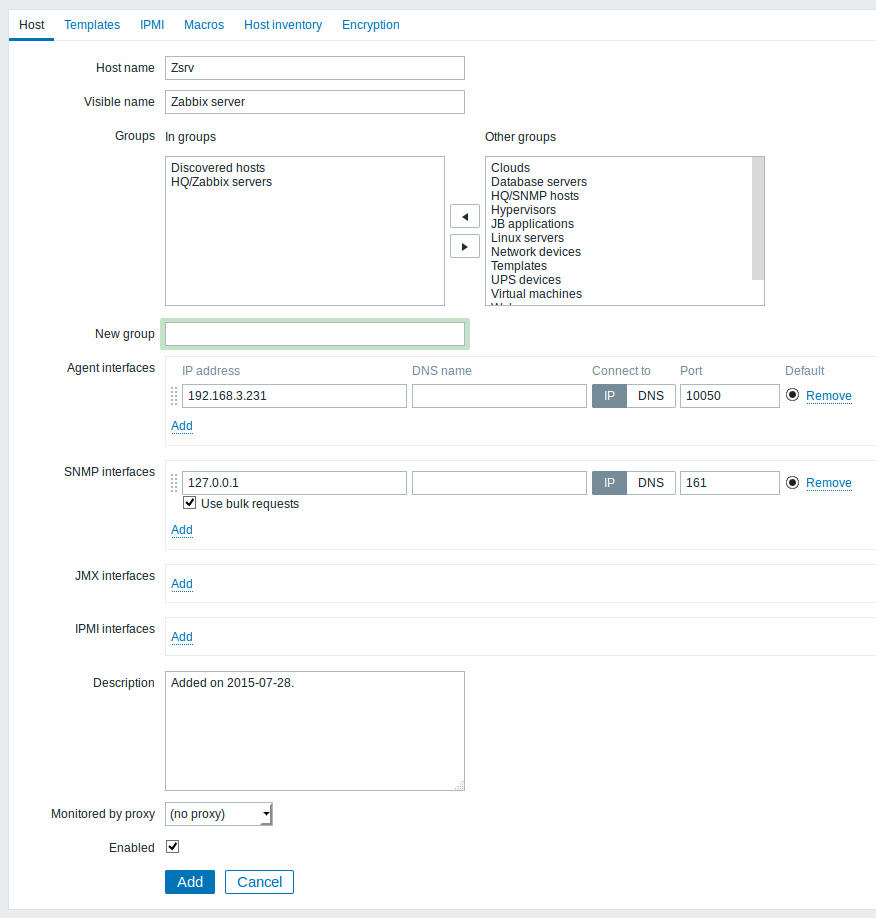Open the Templates tab
The height and width of the screenshot is (918, 876).
click(x=92, y=25)
